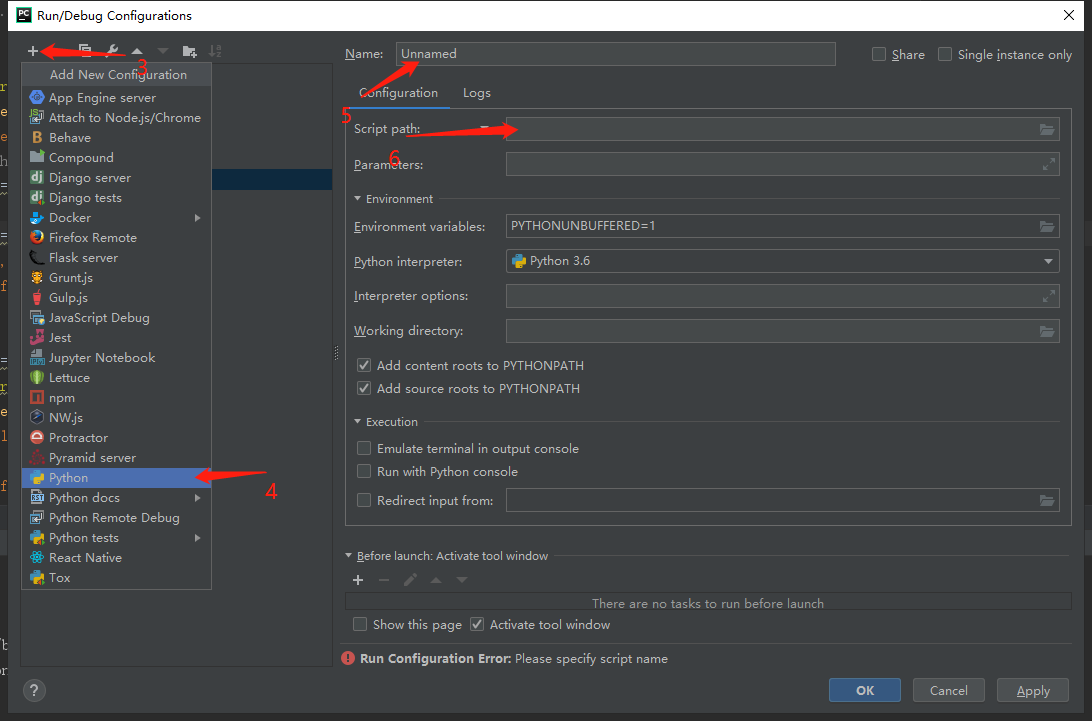Browse redirect input file folder icon
1092x721 pixels.
click(x=1047, y=501)
